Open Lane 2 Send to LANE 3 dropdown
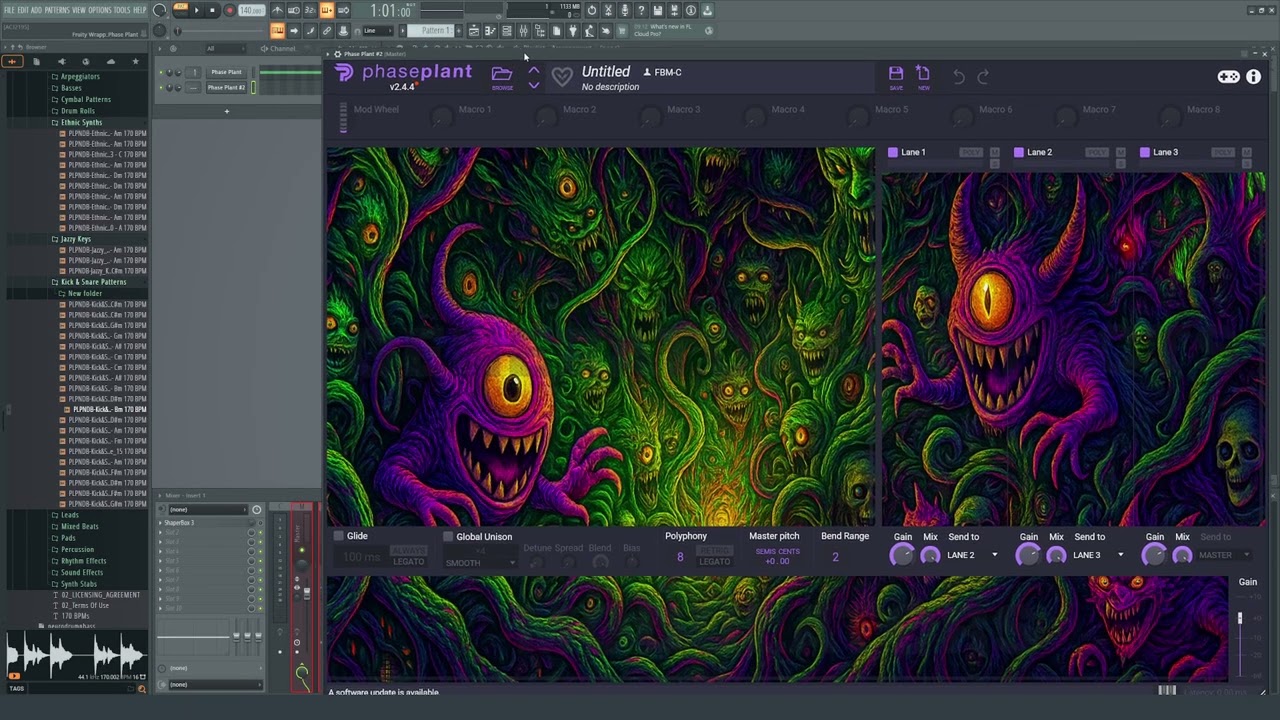This screenshot has height=720, width=1280. [1099, 555]
